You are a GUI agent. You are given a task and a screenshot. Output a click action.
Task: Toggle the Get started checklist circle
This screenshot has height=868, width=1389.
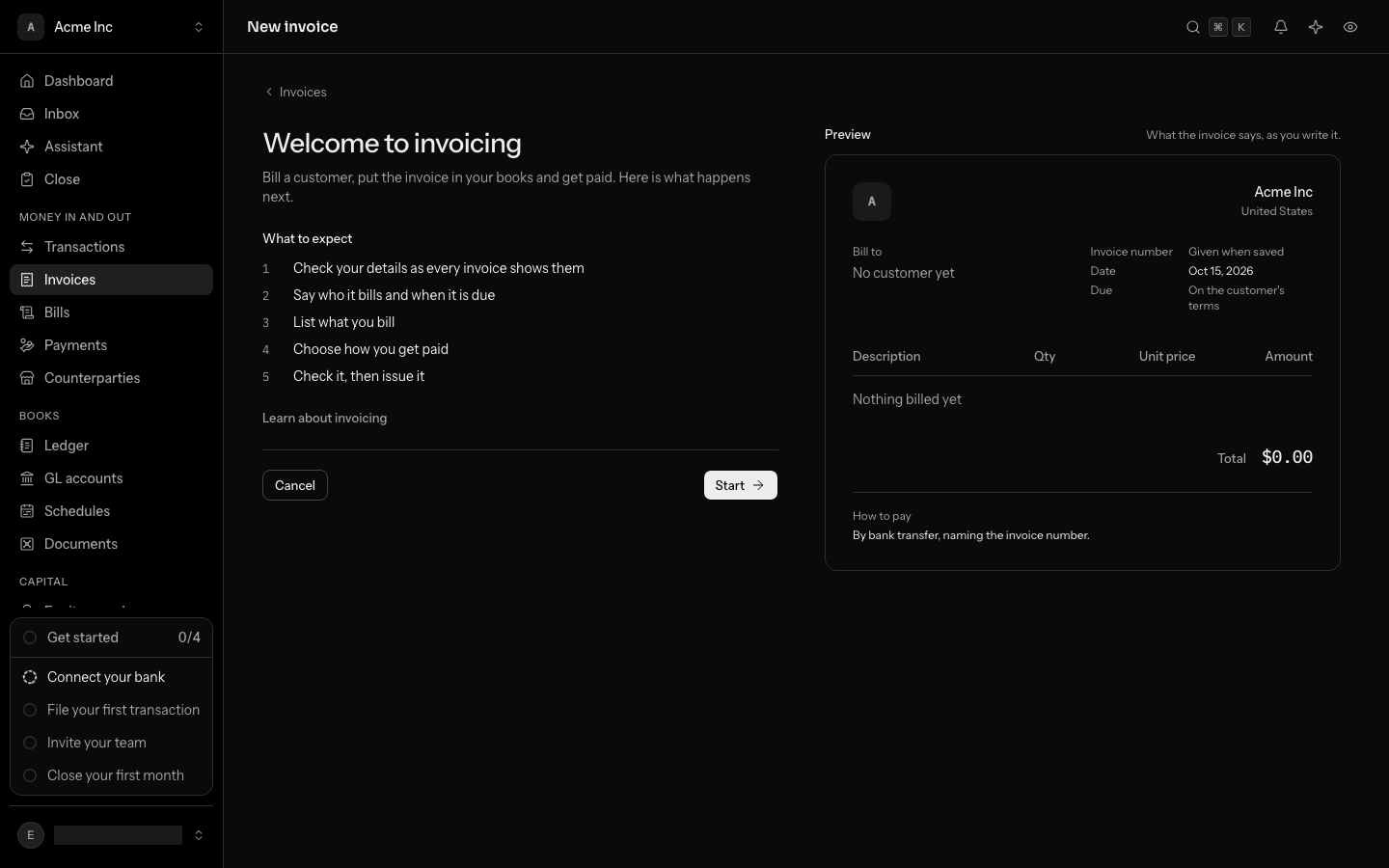tap(30, 637)
